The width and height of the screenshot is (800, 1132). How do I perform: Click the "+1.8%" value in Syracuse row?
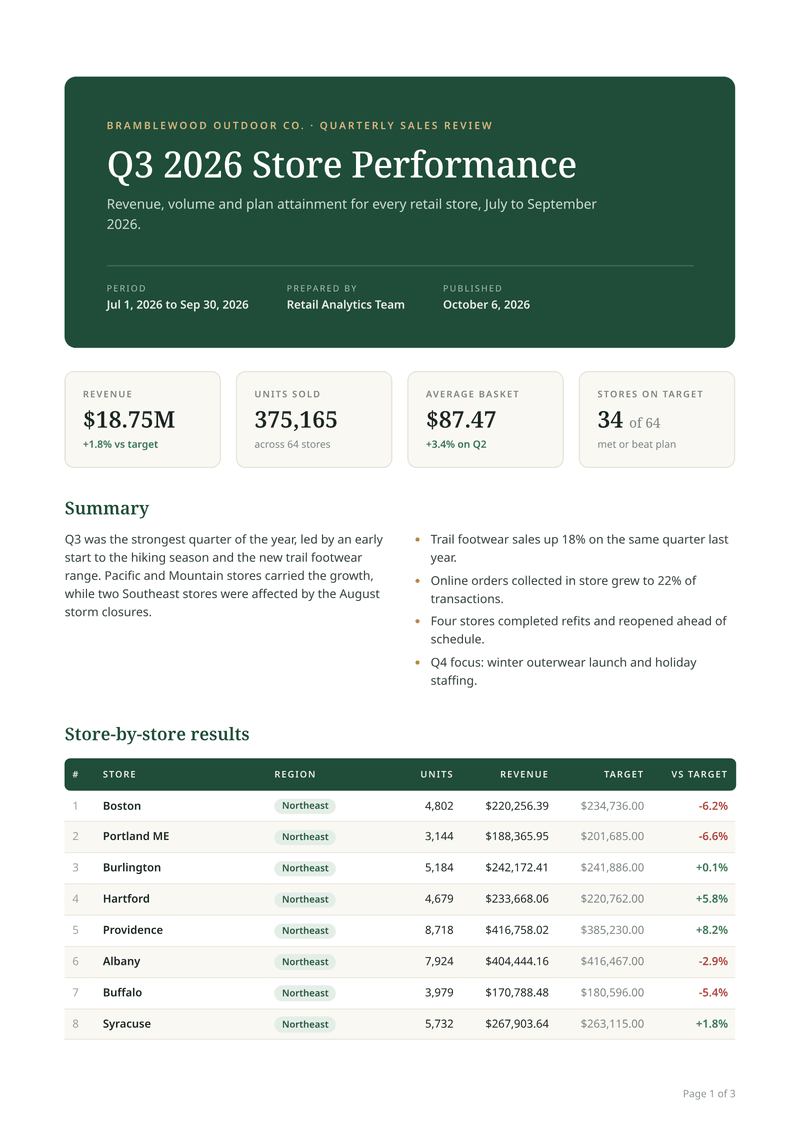click(x=712, y=1024)
